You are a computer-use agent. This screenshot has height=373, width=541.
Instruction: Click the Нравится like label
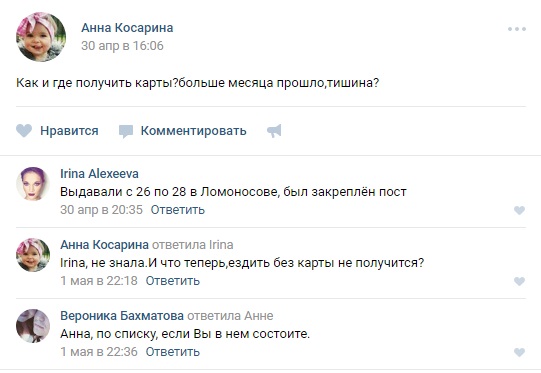(69, 131)
